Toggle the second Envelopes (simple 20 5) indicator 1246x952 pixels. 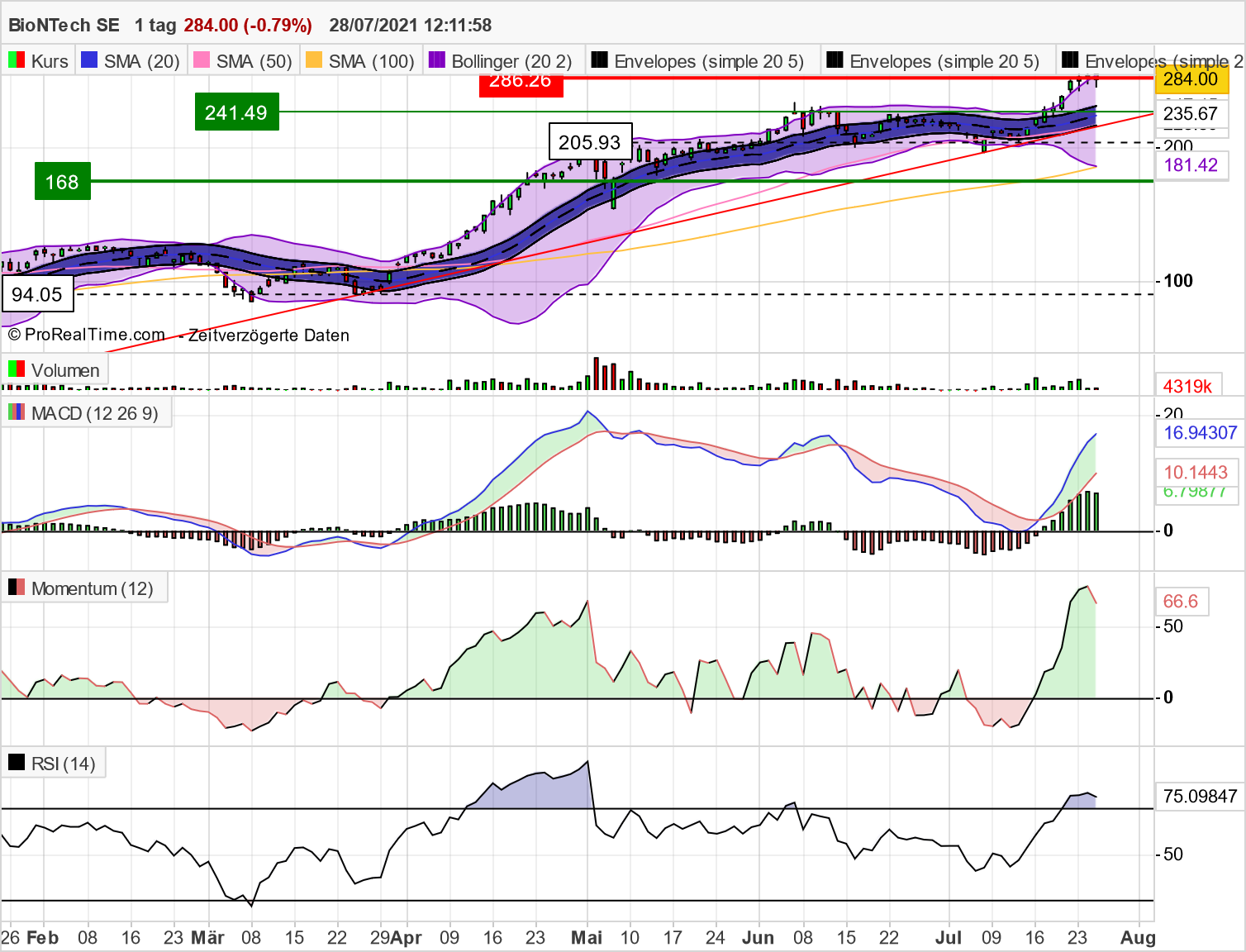point(835,59)
